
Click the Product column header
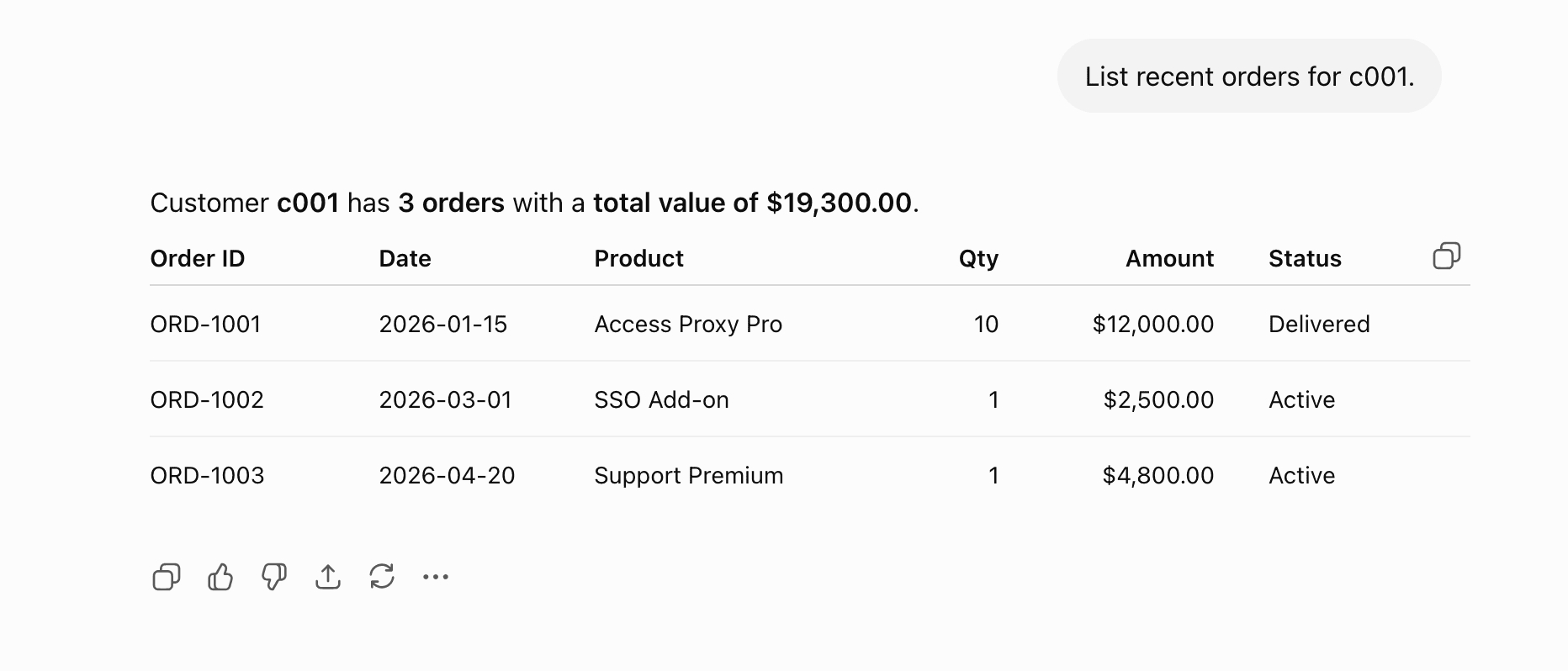(x=638, y=258)
